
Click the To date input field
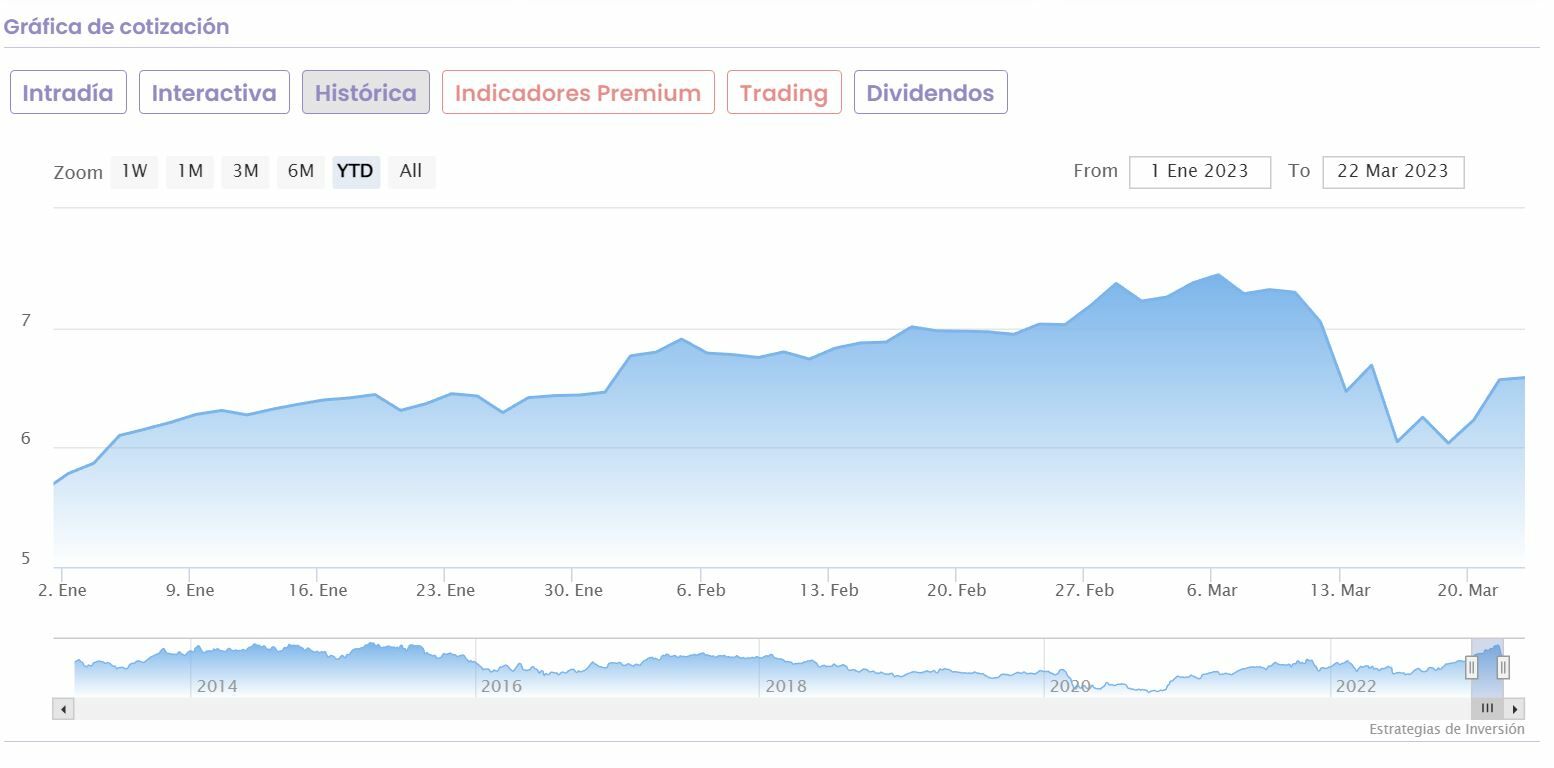pos(1392,172)
